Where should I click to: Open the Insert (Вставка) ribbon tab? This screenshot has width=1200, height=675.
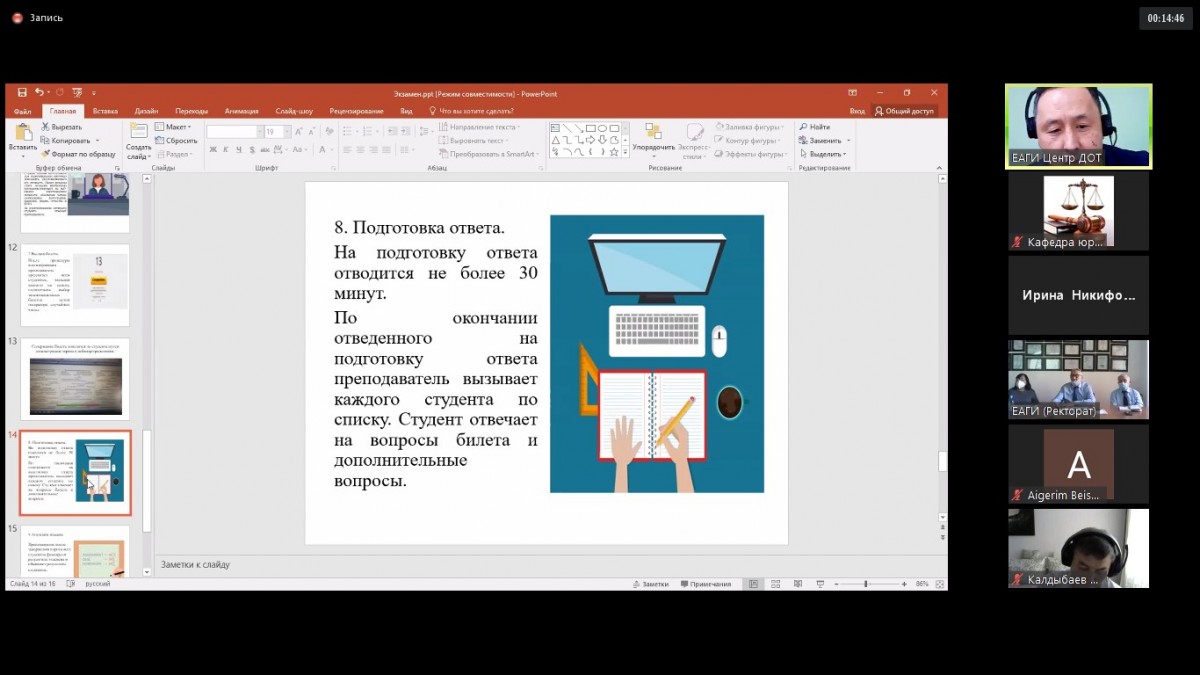point(105,111)
